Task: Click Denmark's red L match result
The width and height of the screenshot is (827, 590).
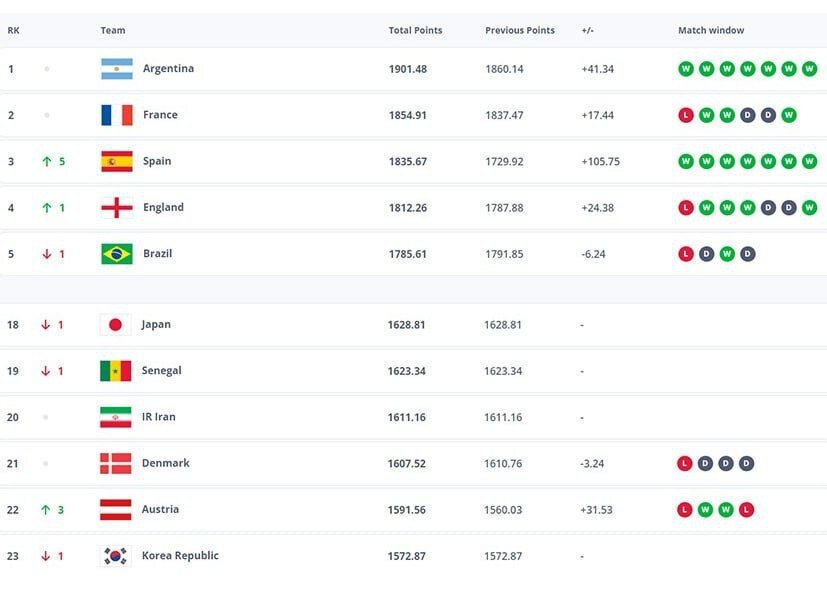Action: (x=685, y=464)
